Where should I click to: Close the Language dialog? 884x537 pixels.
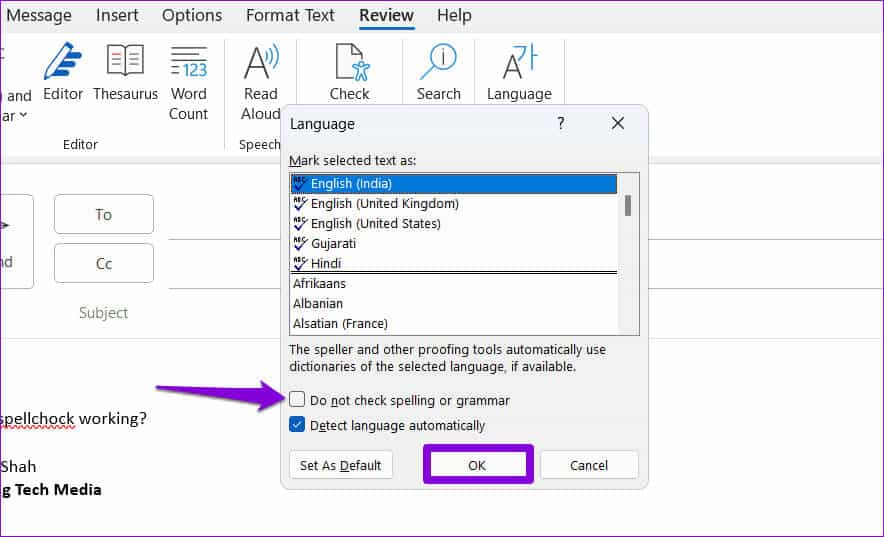[x=618, y=123]
